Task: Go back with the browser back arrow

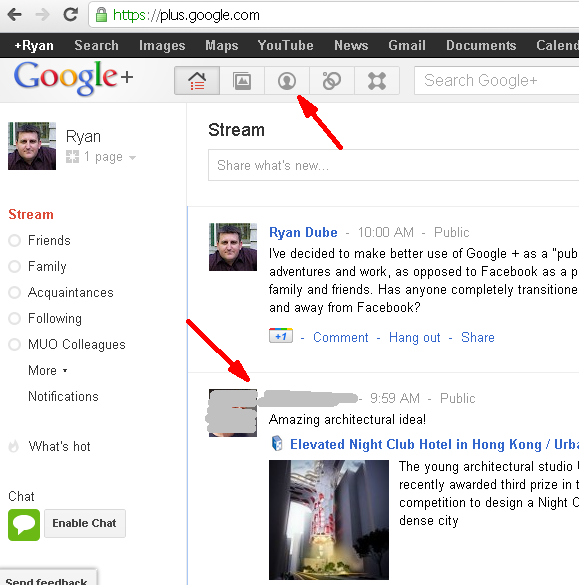Action: point(15,15)
